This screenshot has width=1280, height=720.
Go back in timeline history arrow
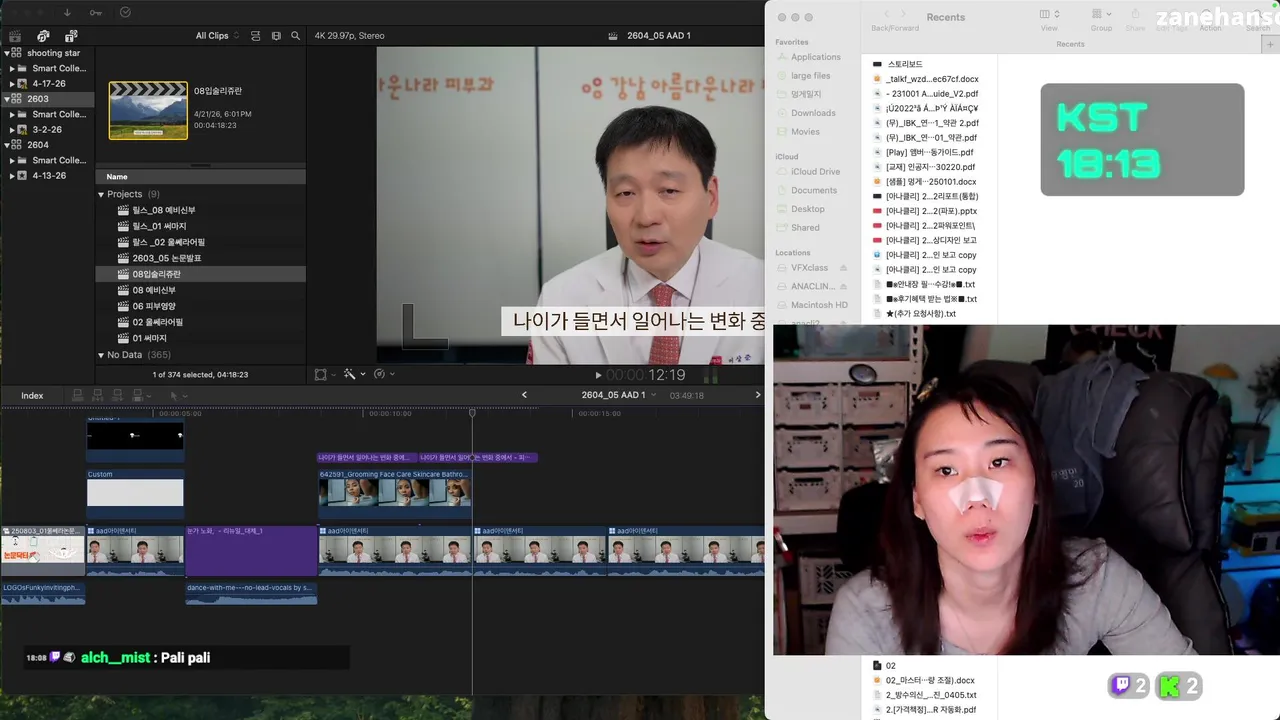(x=524, y=395)
